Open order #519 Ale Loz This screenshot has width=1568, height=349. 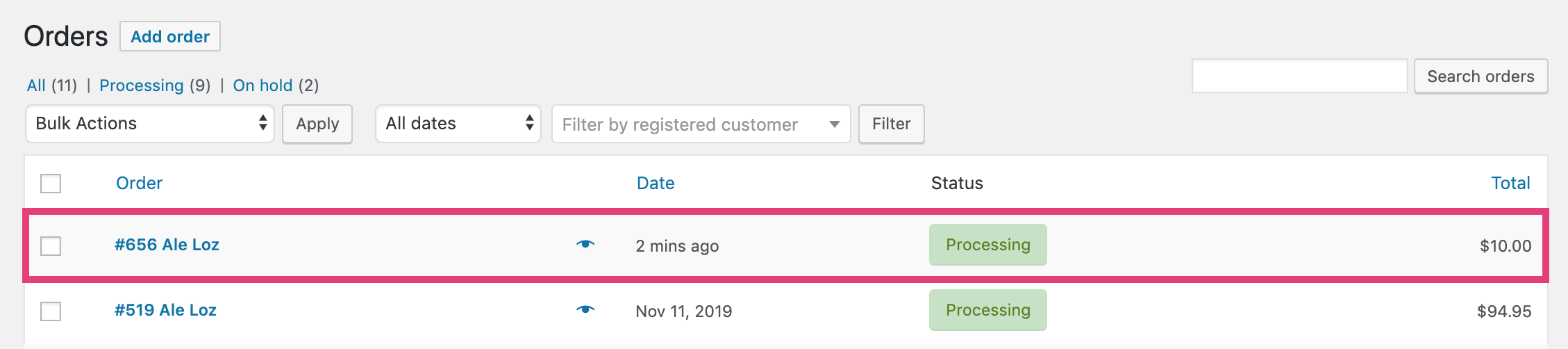(165, 310)
